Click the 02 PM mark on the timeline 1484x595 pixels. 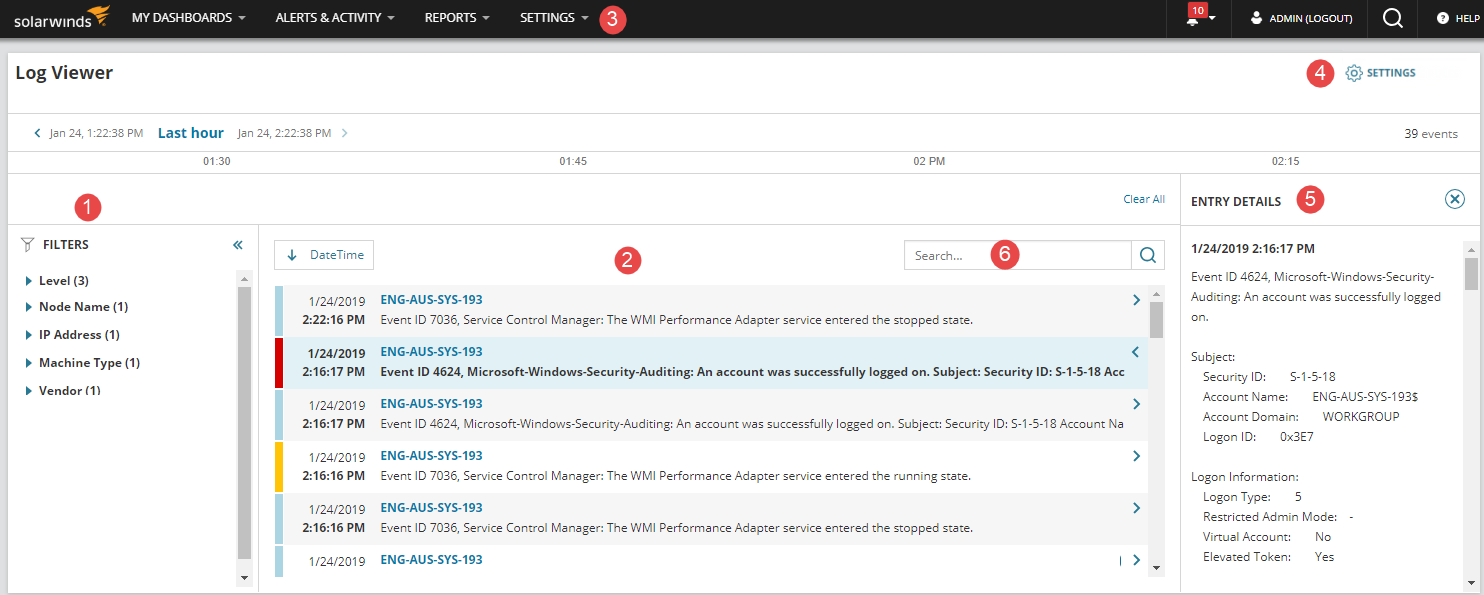click(x=929, y=160)
